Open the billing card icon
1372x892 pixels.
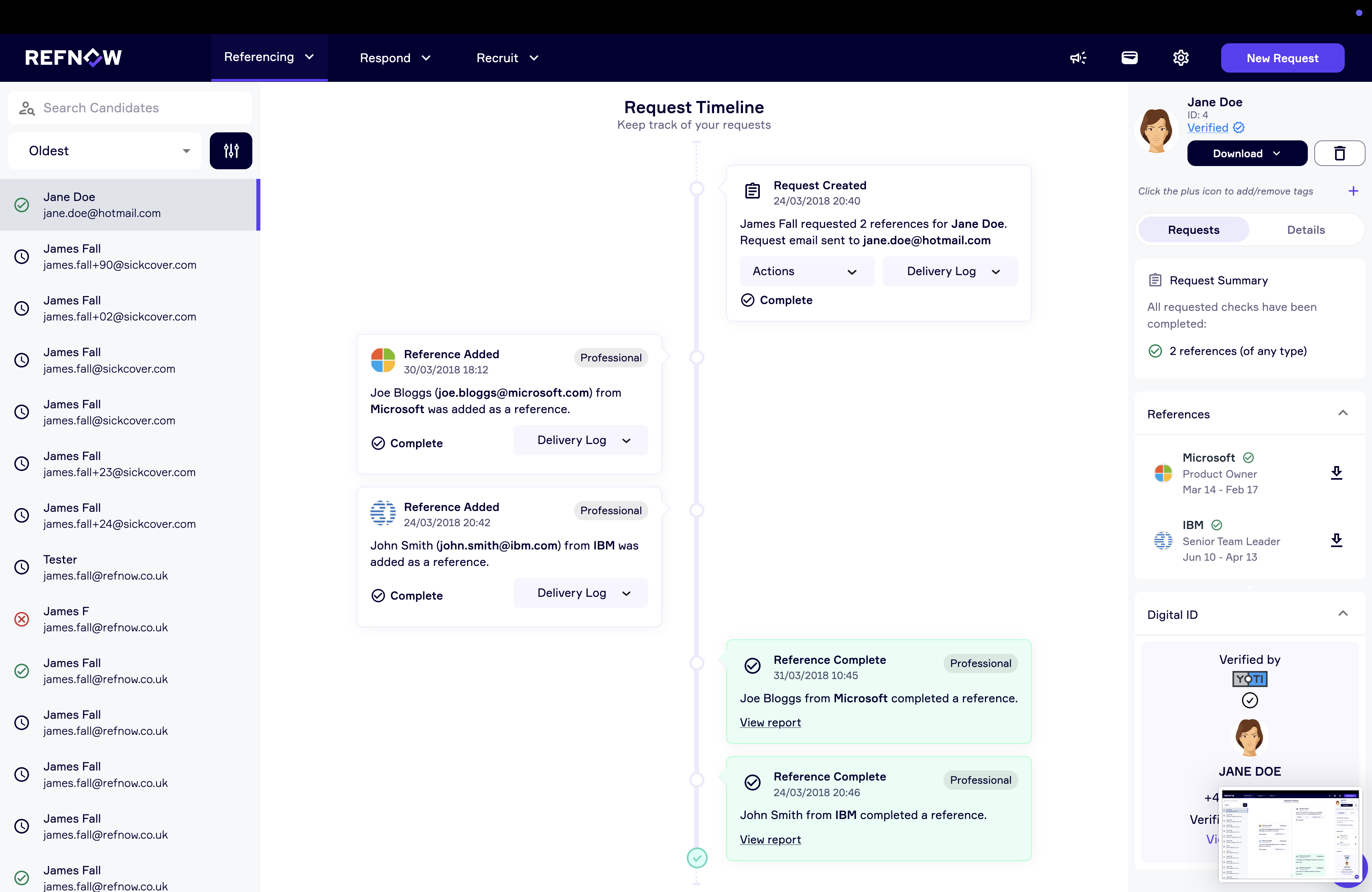pyautogui.click(x=1129, y=58)
